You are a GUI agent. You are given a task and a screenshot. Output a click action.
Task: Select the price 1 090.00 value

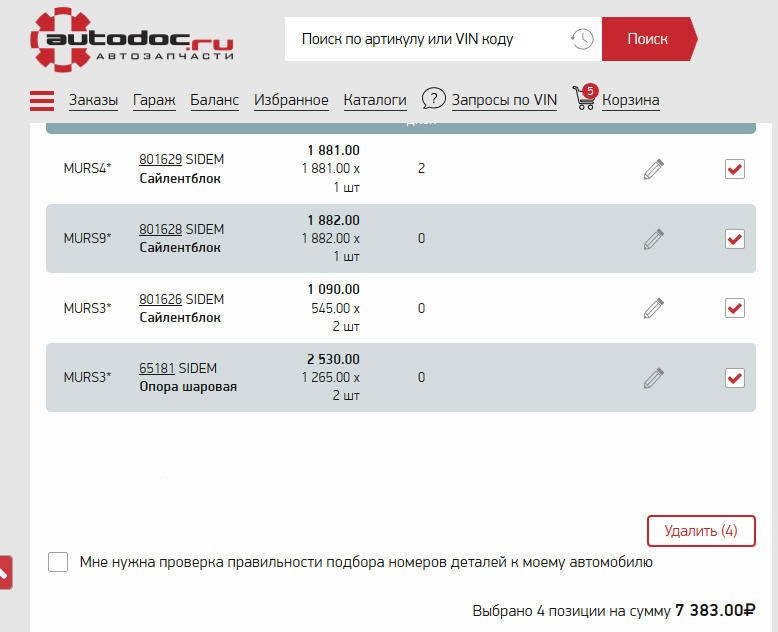(333, 289)
